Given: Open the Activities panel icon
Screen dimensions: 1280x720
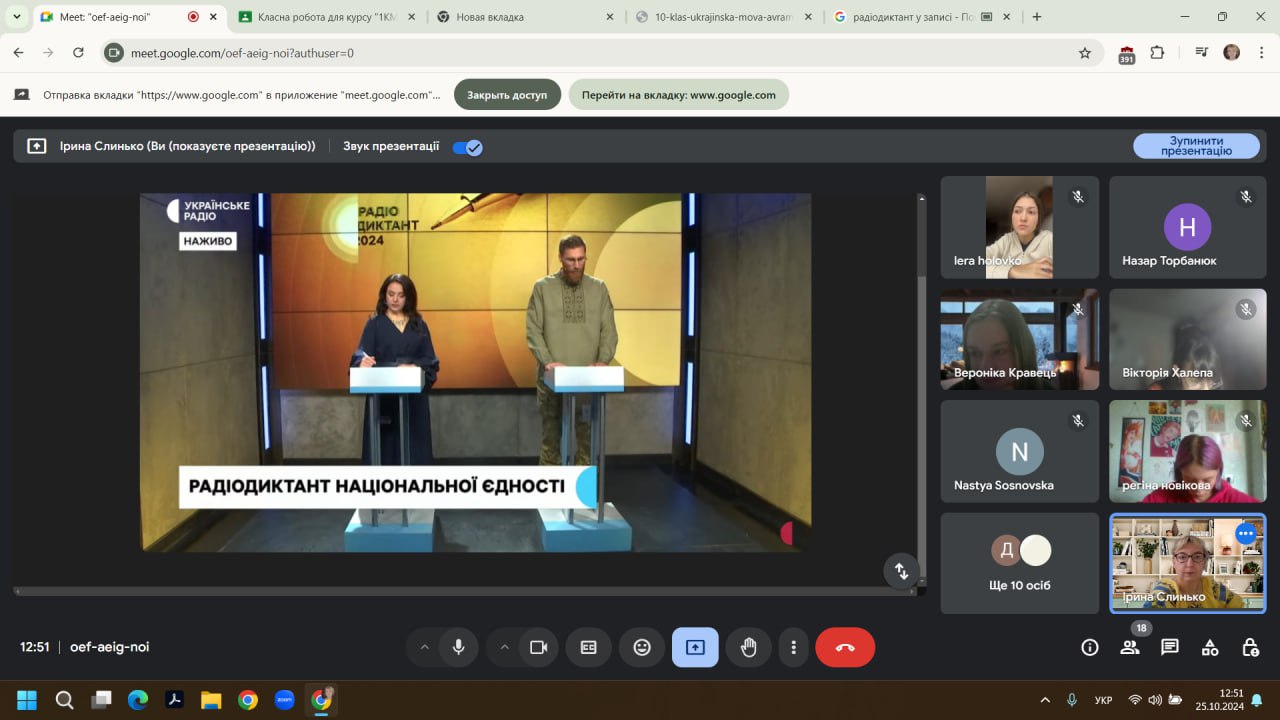Looking at the screenshot, I should (x=1210, y=647).
